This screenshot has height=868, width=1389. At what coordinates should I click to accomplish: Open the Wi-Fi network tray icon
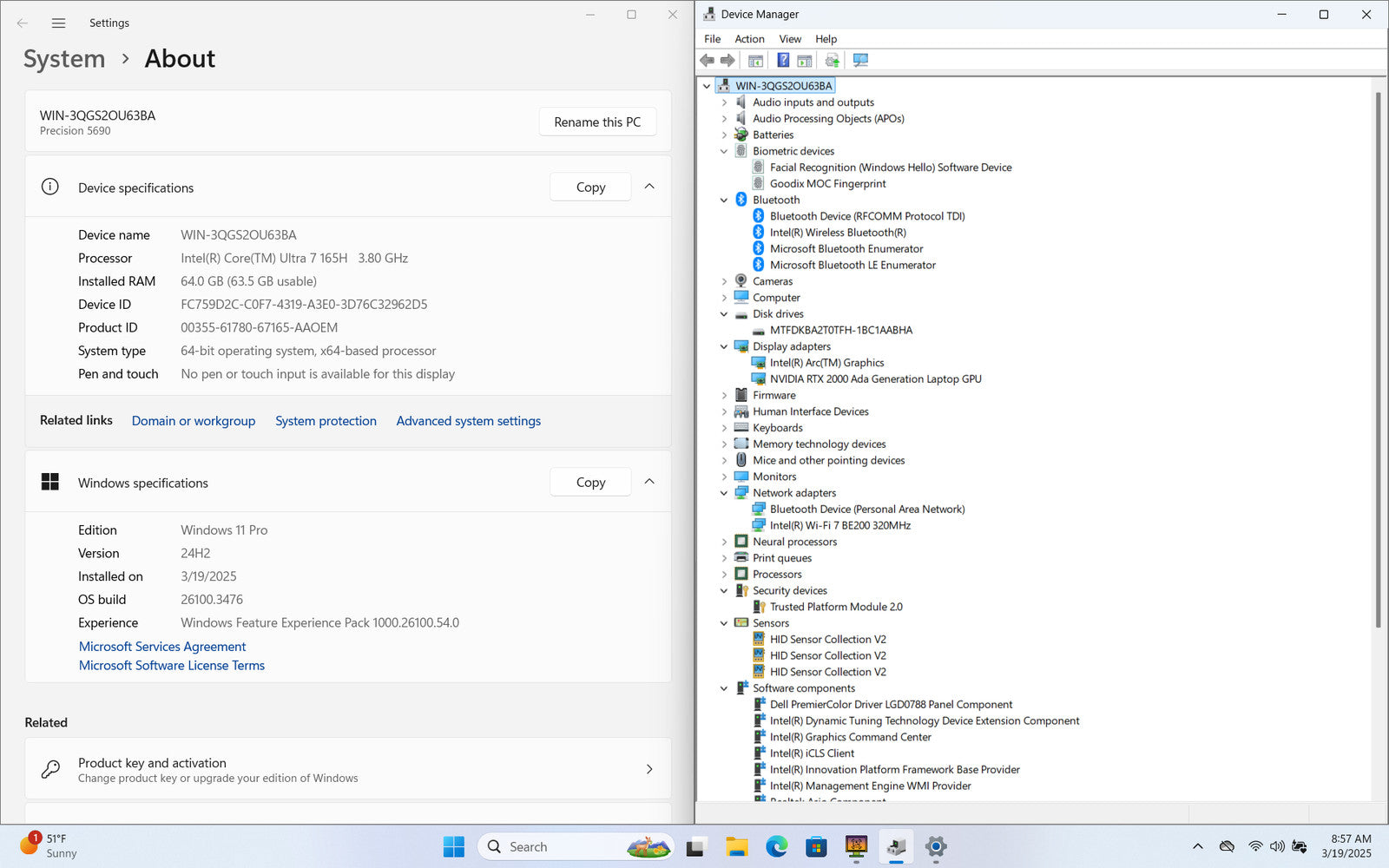click(1255, 846)
